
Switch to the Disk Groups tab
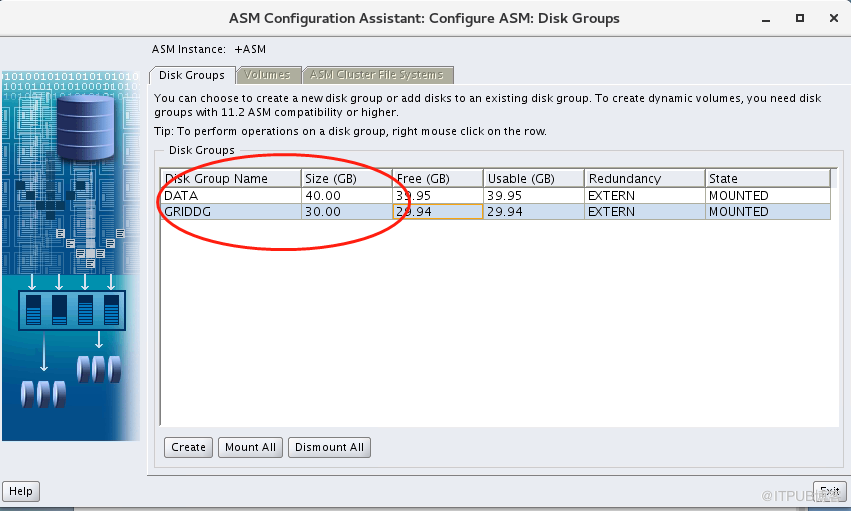[x=192, y=75]
